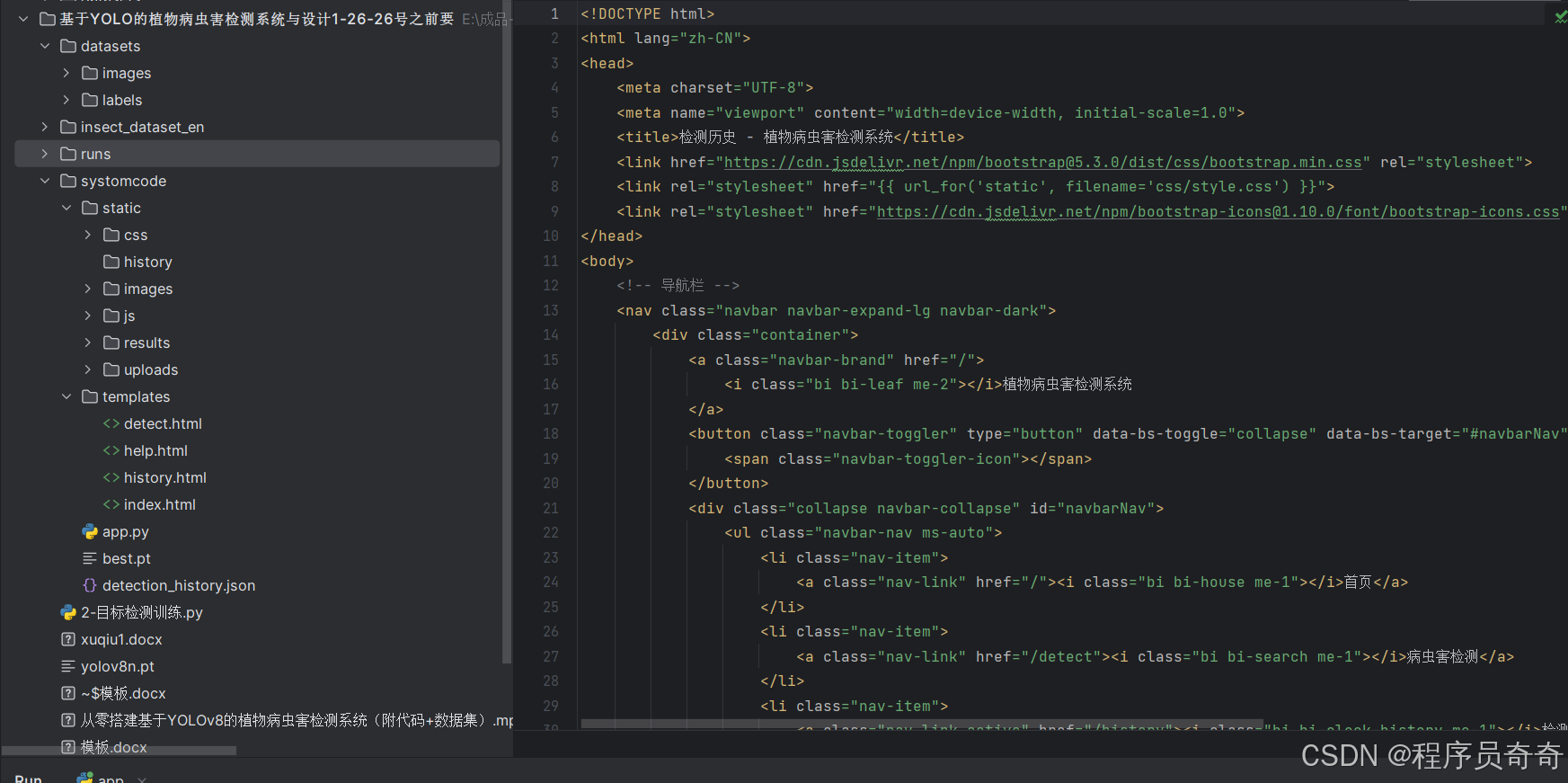Click the HTML file icon for detect.html
The image size is (1568, 783).
(x=111, y=423)
